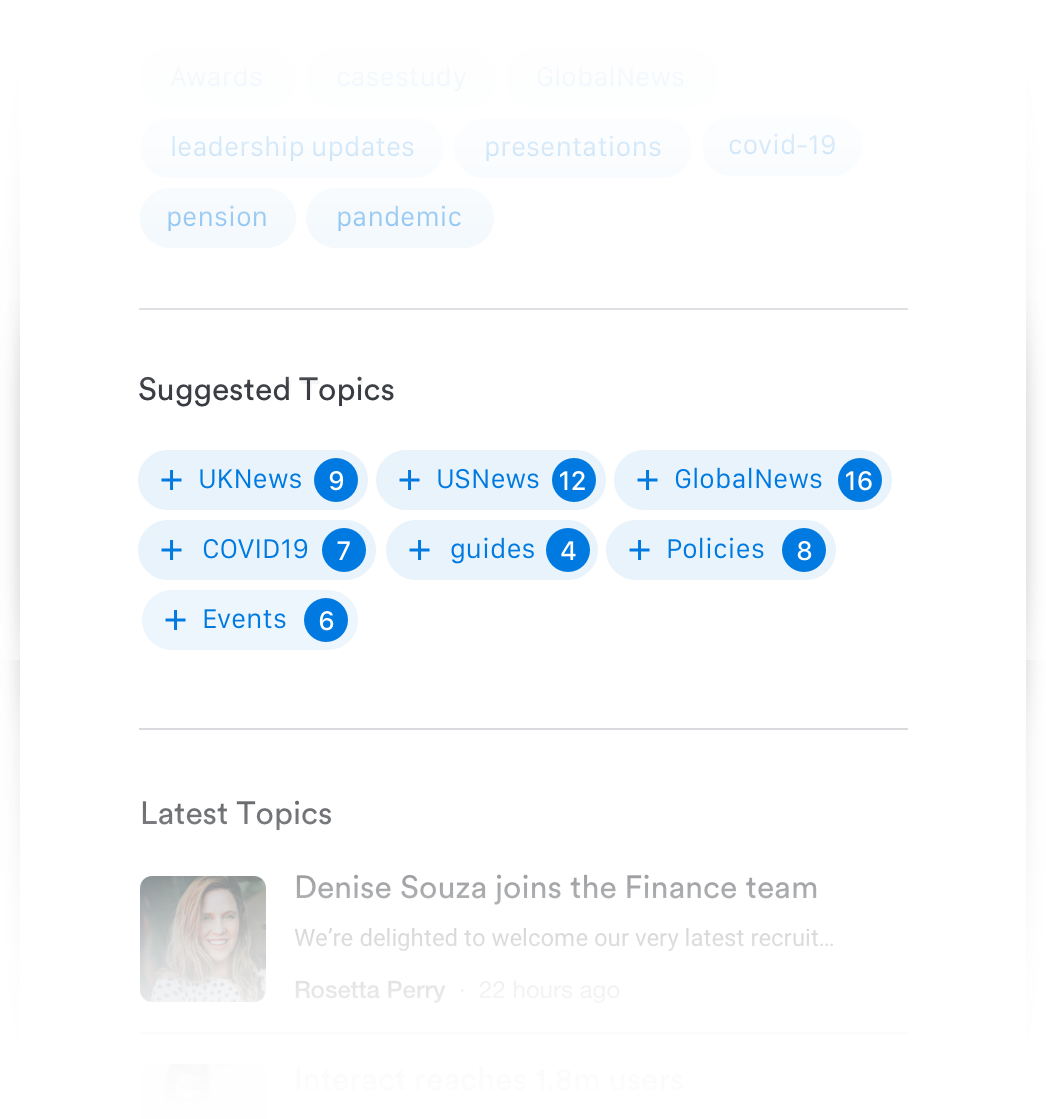The image size is (1046, 1119).
Task: Click the plus icon beside Events
Action: coord(176,620)
